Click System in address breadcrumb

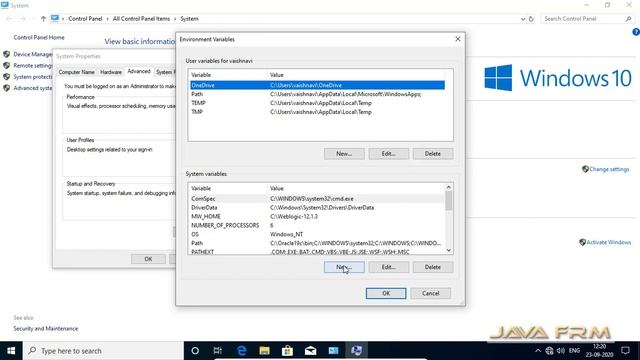coord(189,19)
